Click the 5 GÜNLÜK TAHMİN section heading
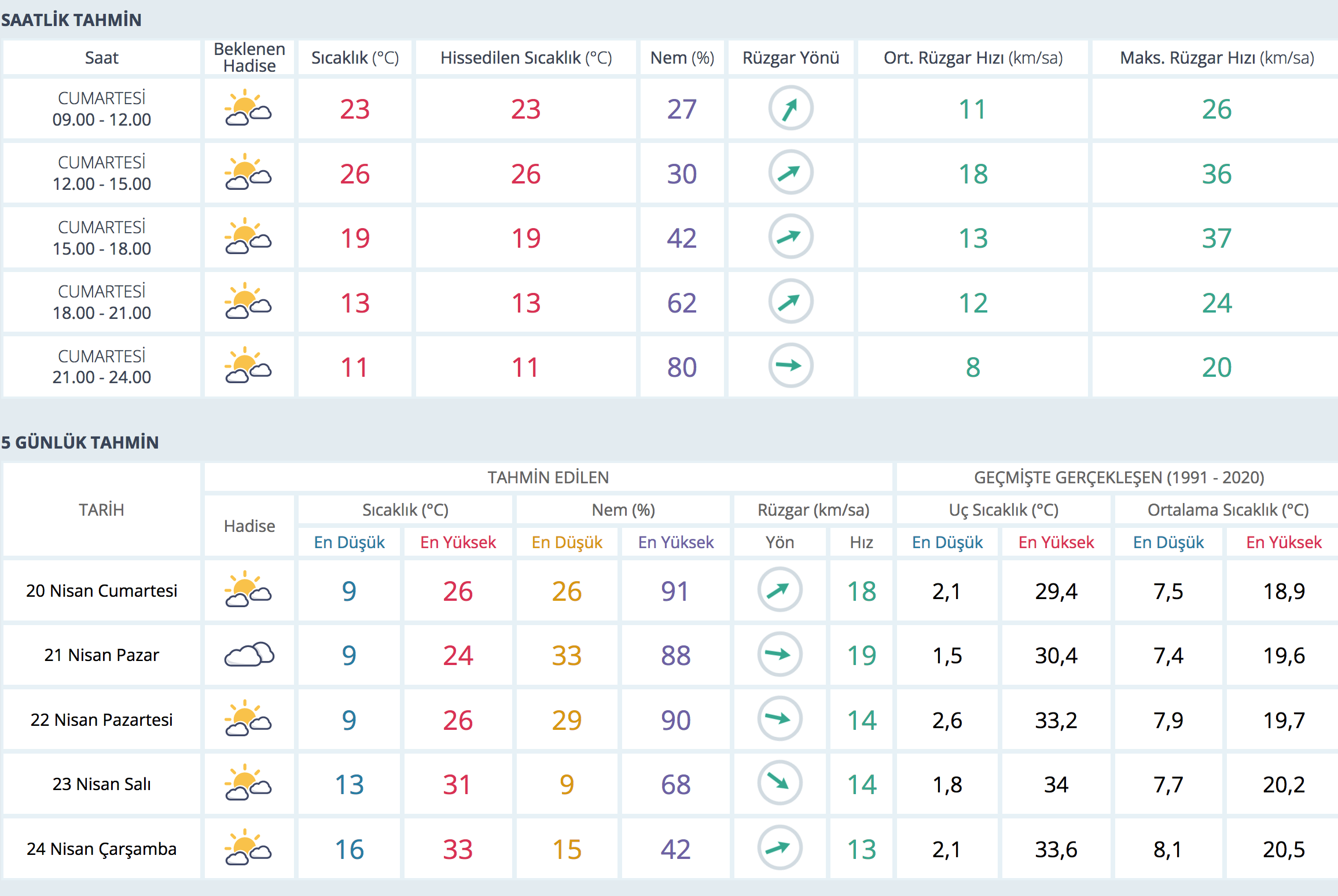 [x=80, y=443]
